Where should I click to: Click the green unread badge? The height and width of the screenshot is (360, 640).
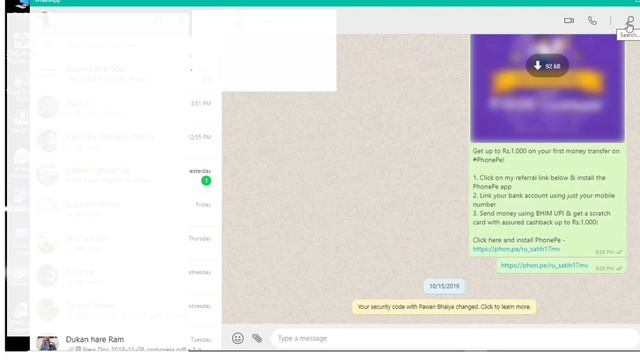pyautogui.click(x=206, y=180)
